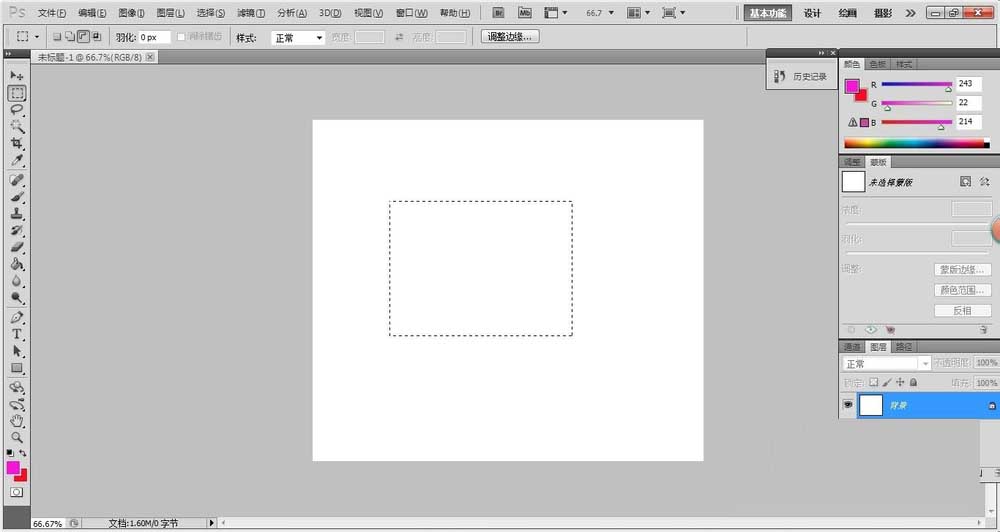Select the 3D Camera Orbit tool
This screenshot has width=1000, height=532.
point(17,404)
